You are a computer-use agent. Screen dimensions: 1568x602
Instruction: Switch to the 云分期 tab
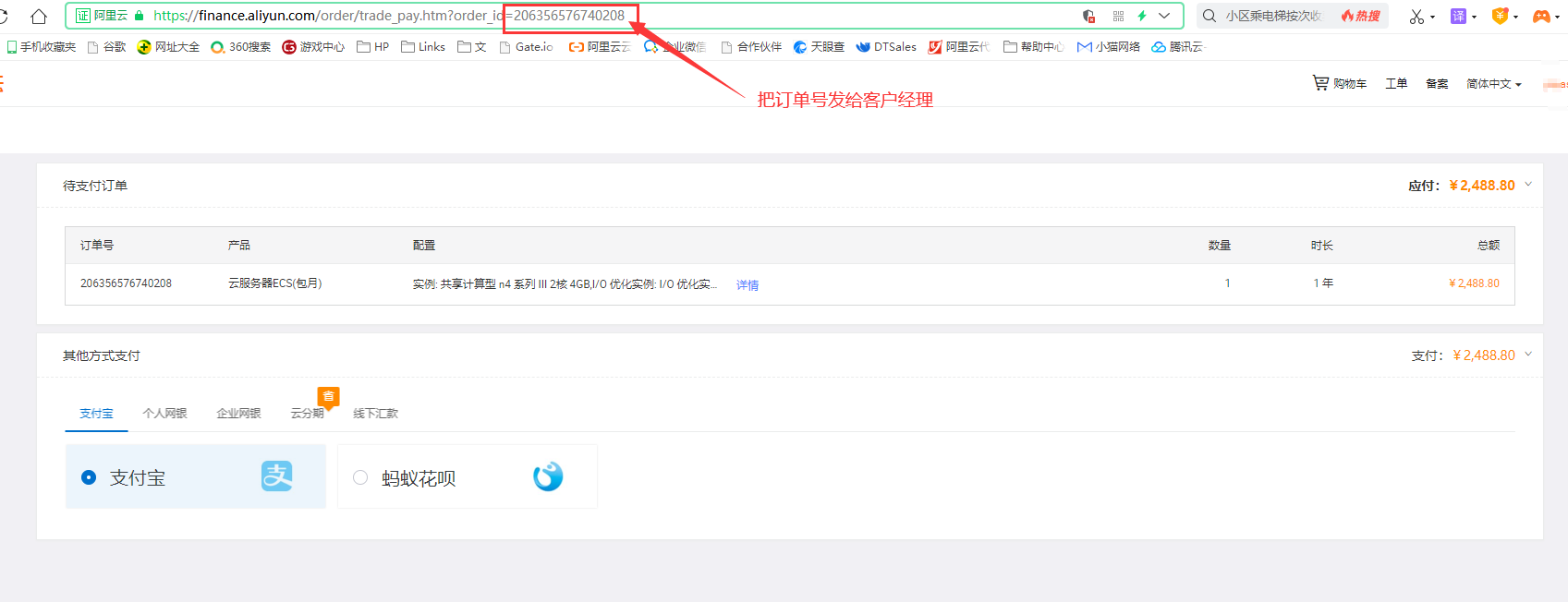307,414
